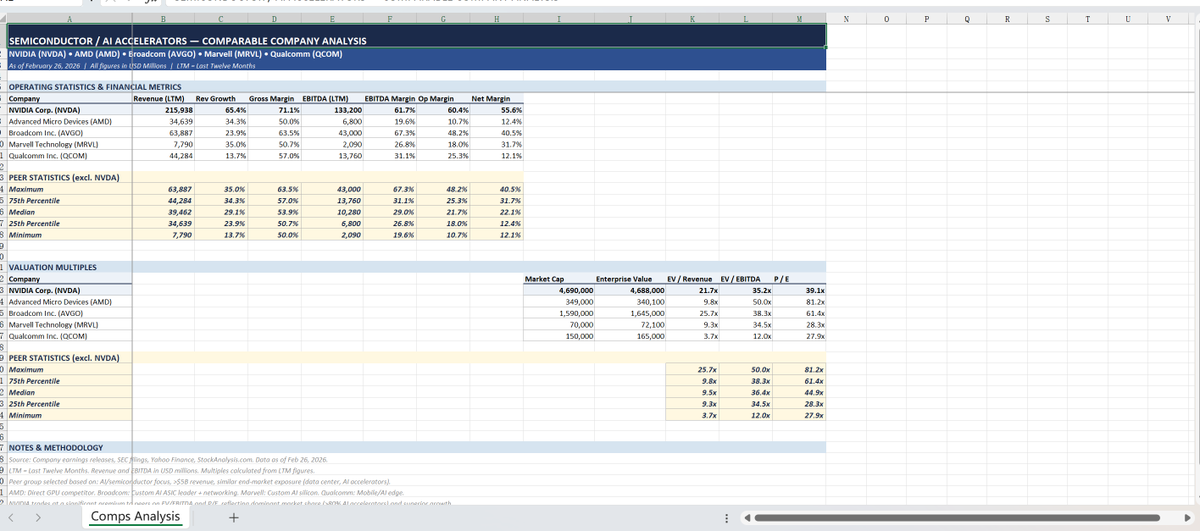
Task: Click the 'Advanced Micro Devices (AMD)' cell in operating statistics
Action: (x=68, y=121)
